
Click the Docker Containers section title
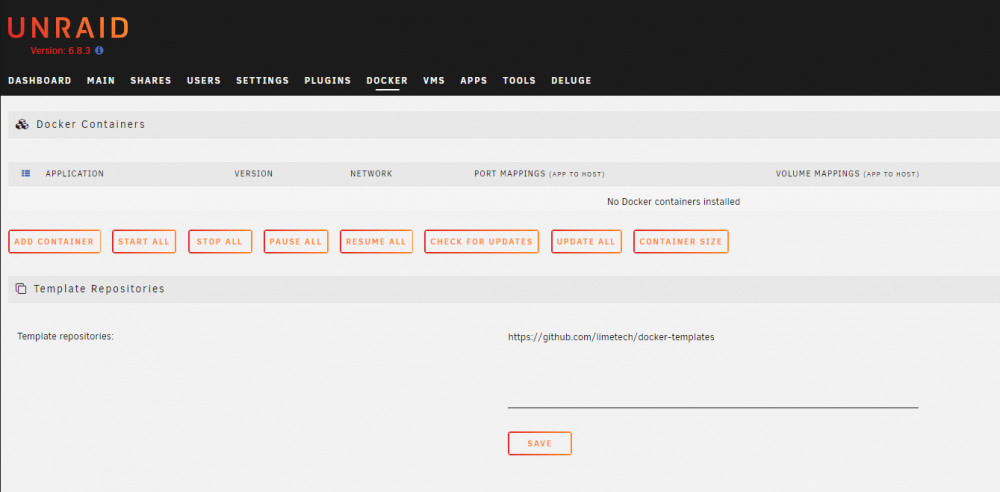(x=91, y=124)
